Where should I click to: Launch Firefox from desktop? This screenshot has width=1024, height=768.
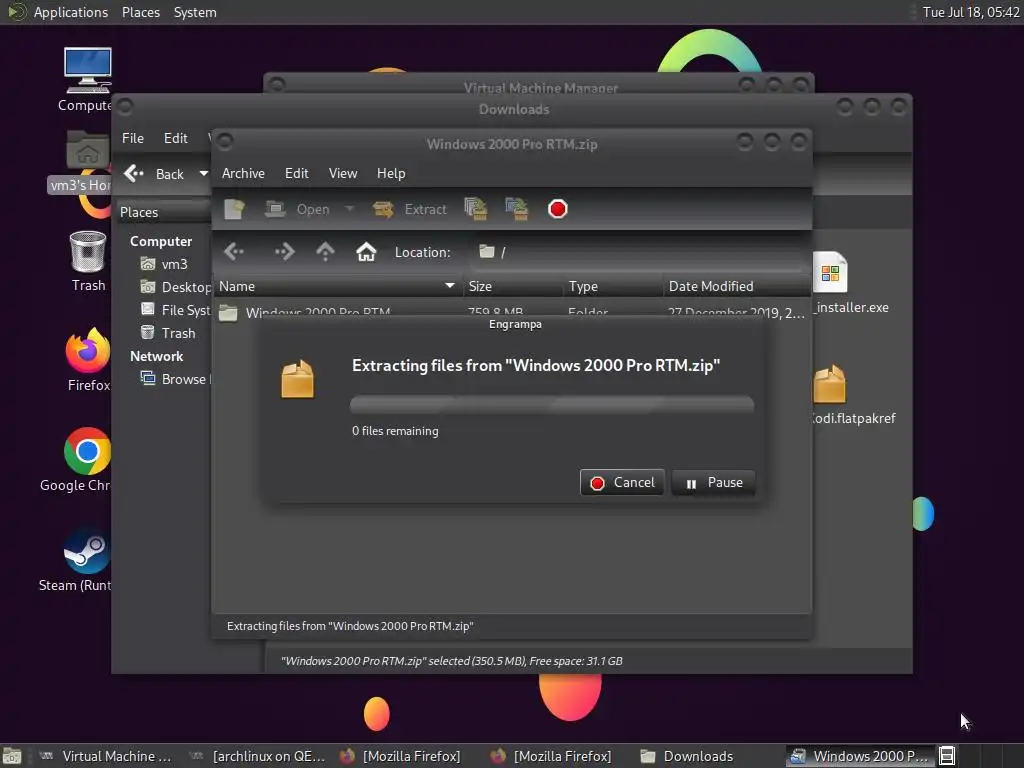coord(88,360)
